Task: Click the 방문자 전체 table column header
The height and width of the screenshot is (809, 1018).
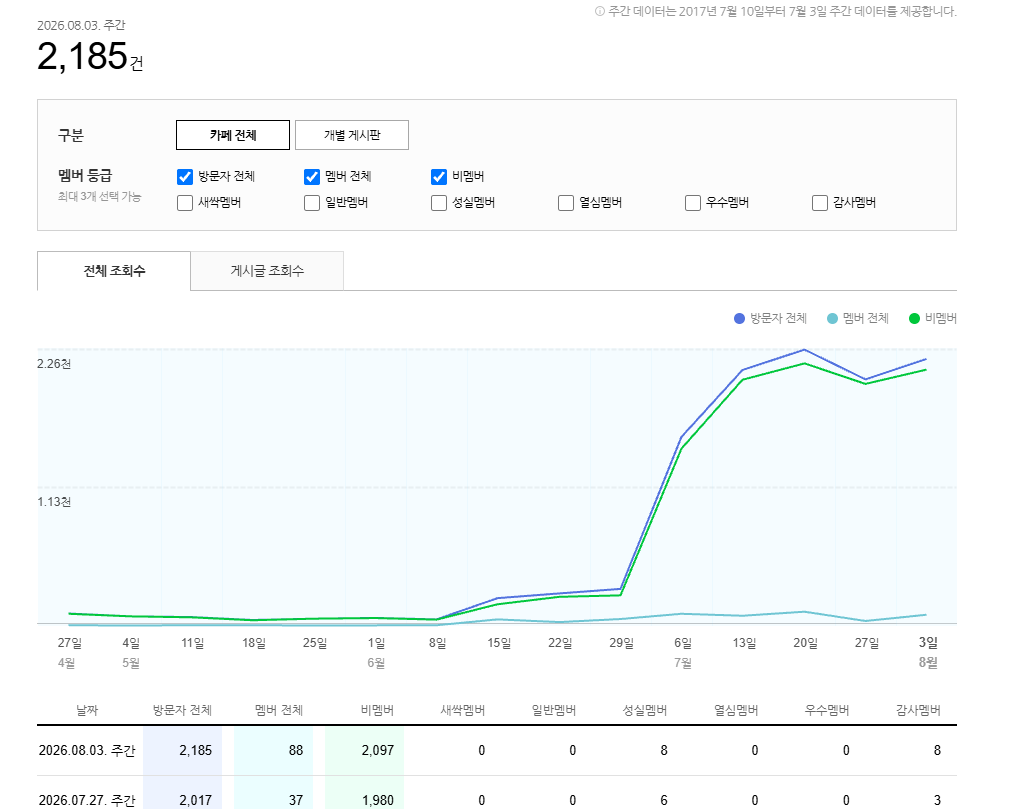Action: point(182,710)
